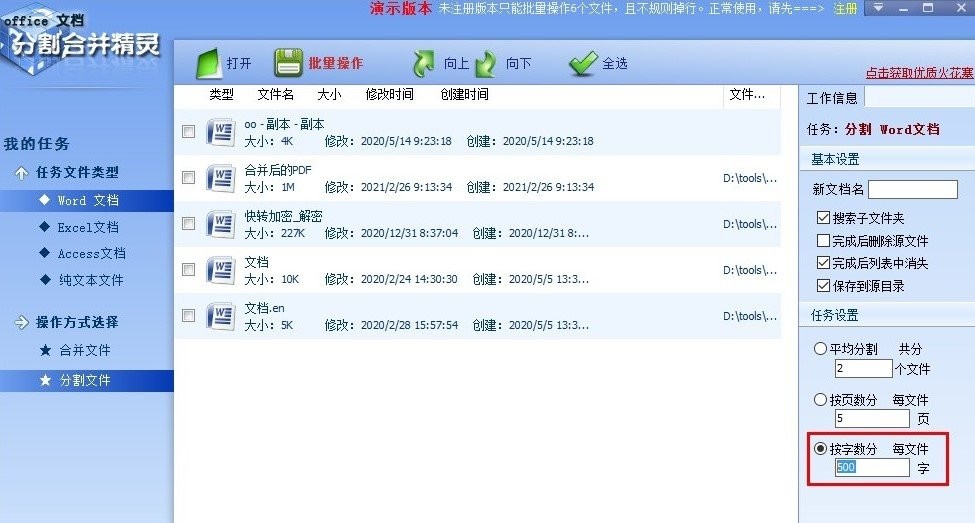
Task: Select the 平均分割 radio button
Action: [x=821, y=349]
